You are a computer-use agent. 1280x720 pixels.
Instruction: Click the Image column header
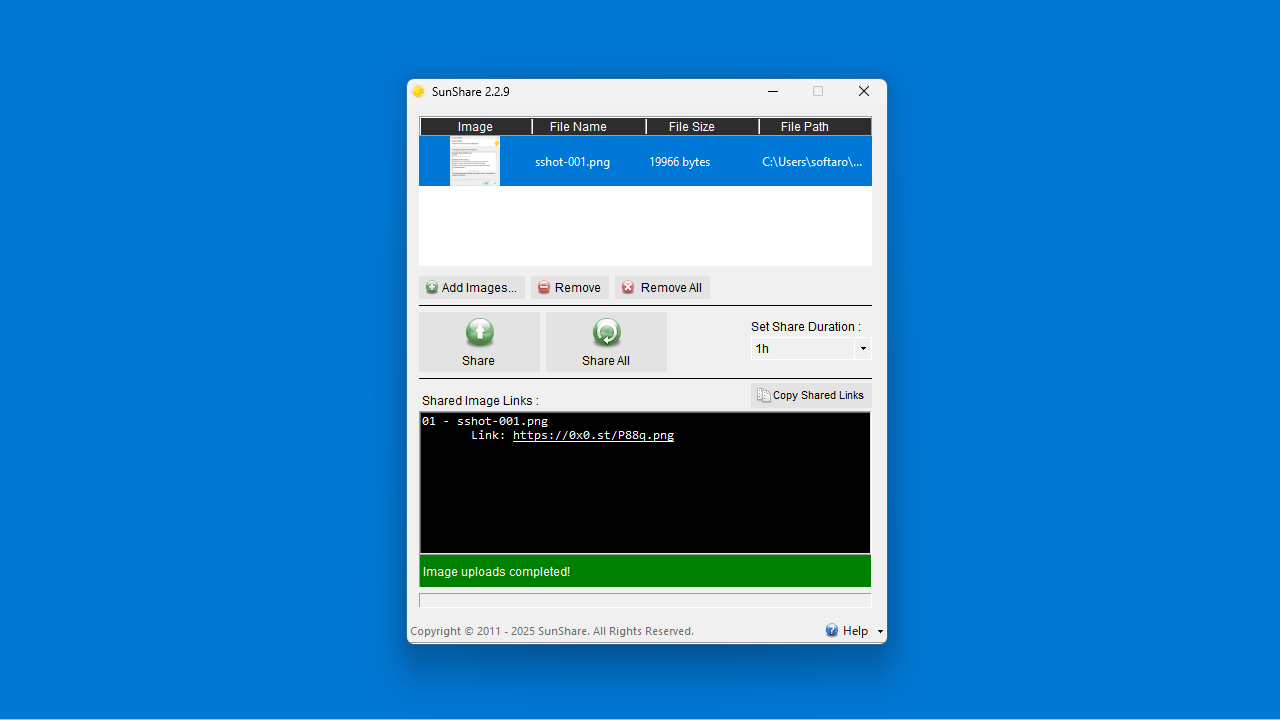(x=475, y=127)
